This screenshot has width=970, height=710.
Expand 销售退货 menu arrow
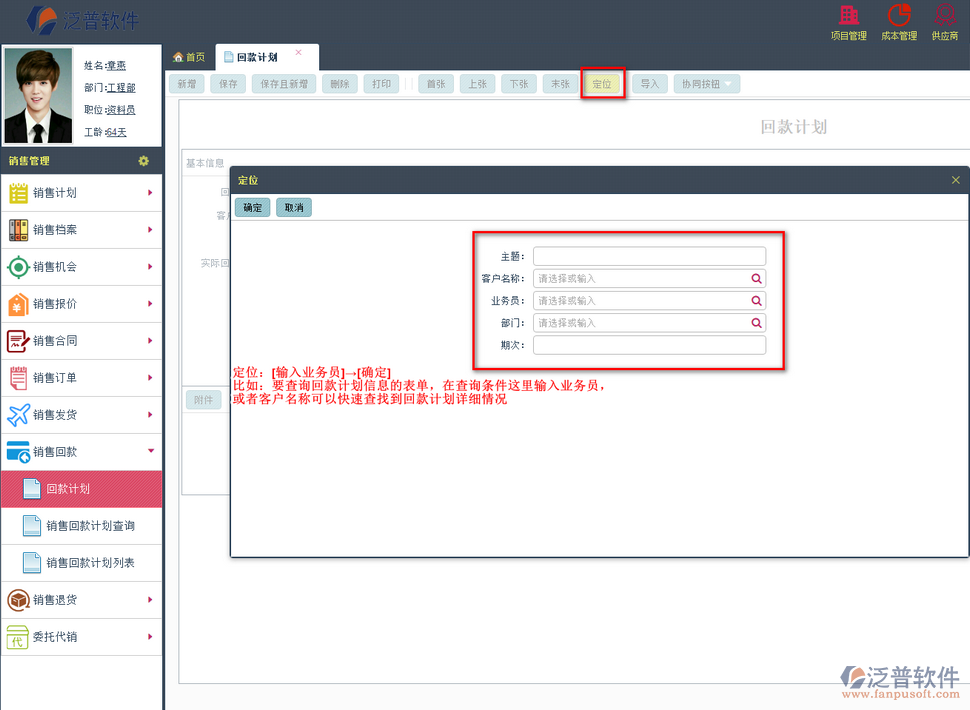point(150,600)
